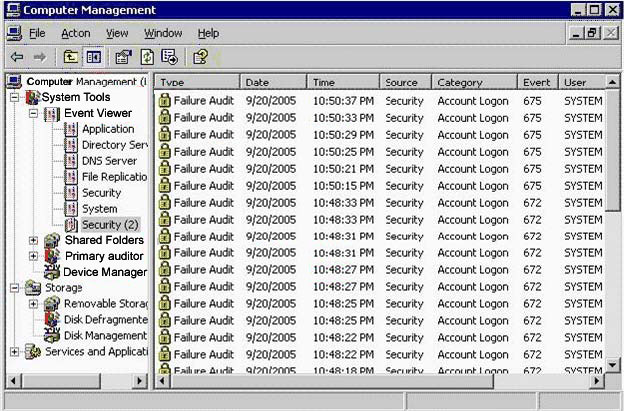Restore the inner MMC child window
The width and height of the screenshot is (624, 411).
(592, 33)
